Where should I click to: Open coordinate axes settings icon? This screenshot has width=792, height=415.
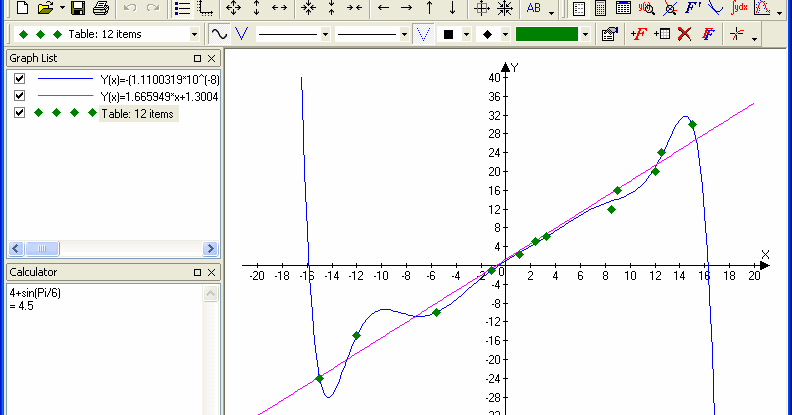[x=206, y=8]
